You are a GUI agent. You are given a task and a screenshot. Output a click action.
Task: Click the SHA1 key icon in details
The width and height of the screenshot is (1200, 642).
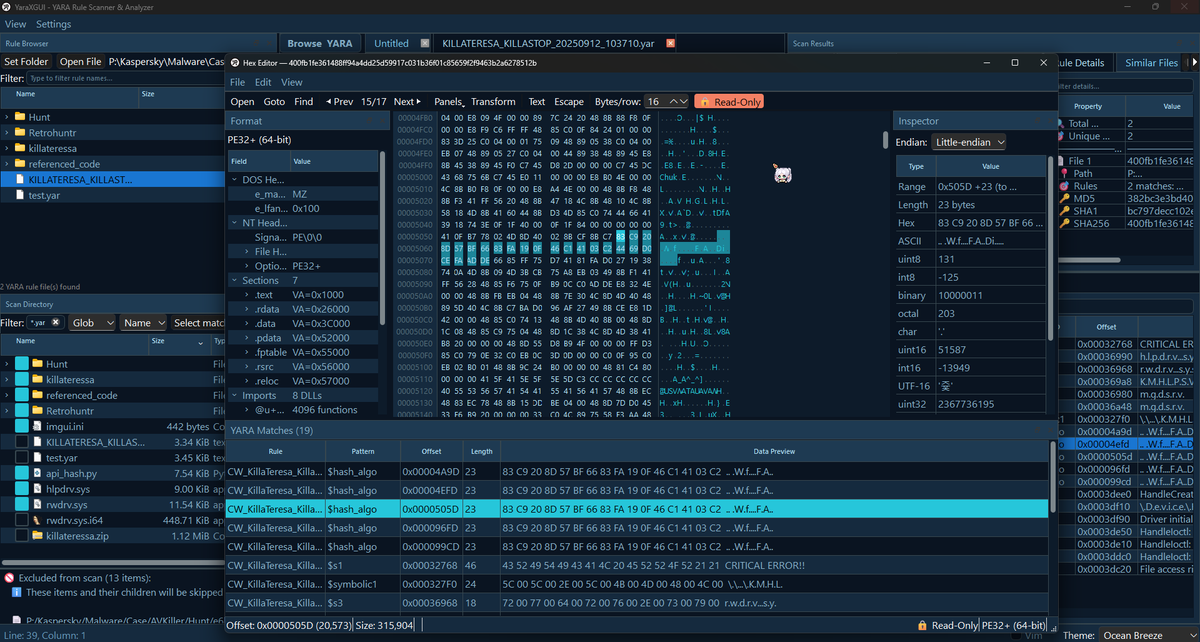pyautogui.click(x=1063, y=210)
